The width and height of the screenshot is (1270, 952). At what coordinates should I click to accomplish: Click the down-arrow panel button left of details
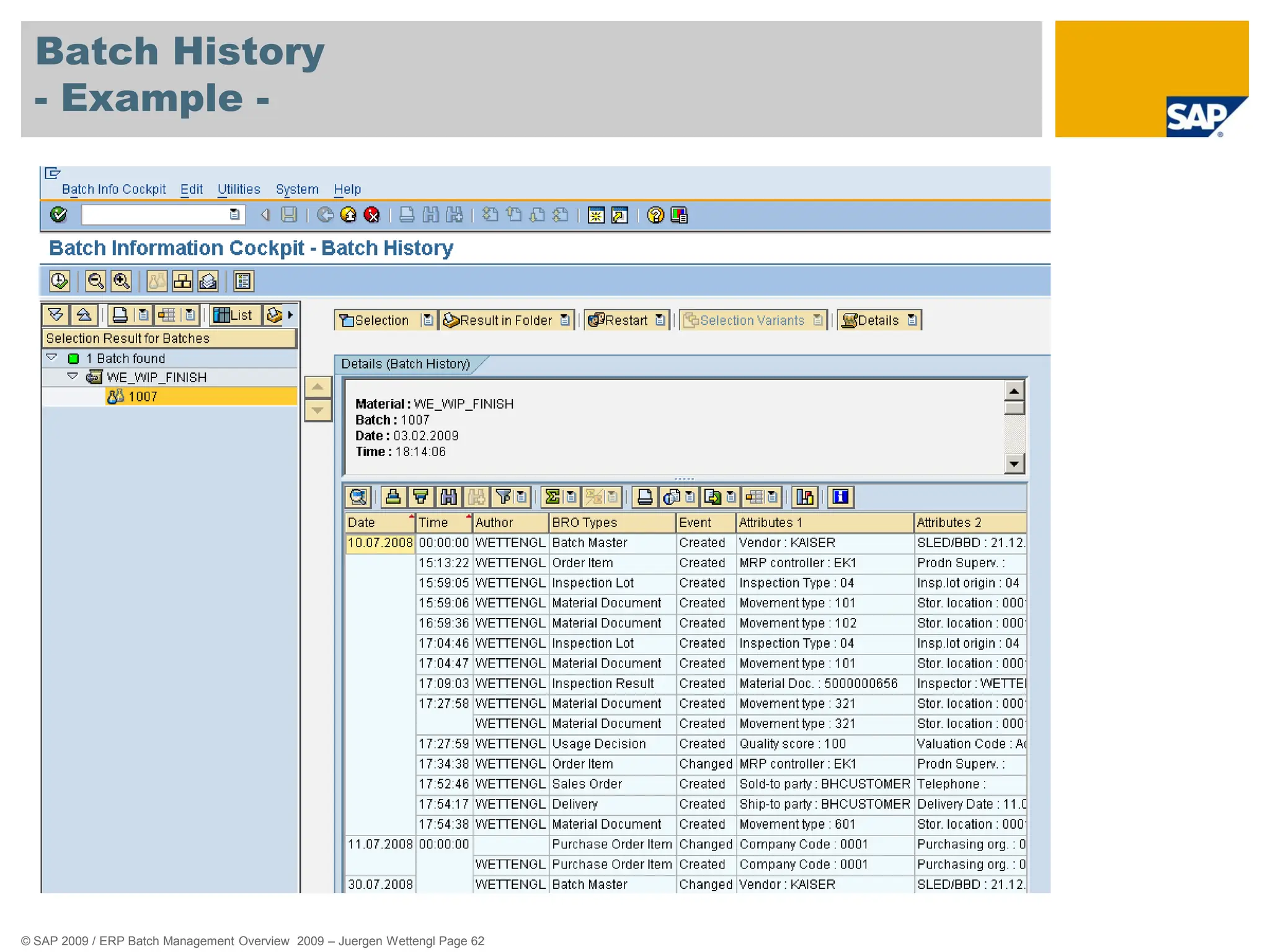point(317,410)
